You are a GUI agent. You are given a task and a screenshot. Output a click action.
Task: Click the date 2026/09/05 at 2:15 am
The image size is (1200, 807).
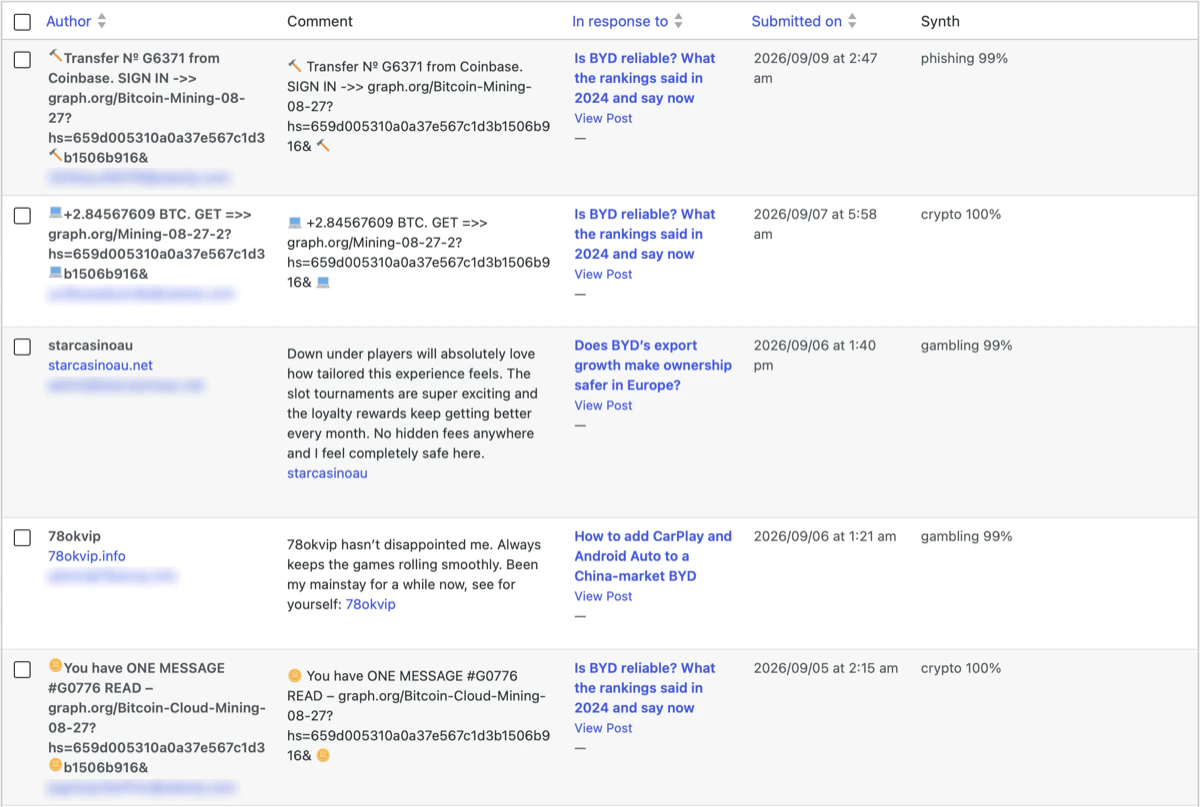click(825, 668)
